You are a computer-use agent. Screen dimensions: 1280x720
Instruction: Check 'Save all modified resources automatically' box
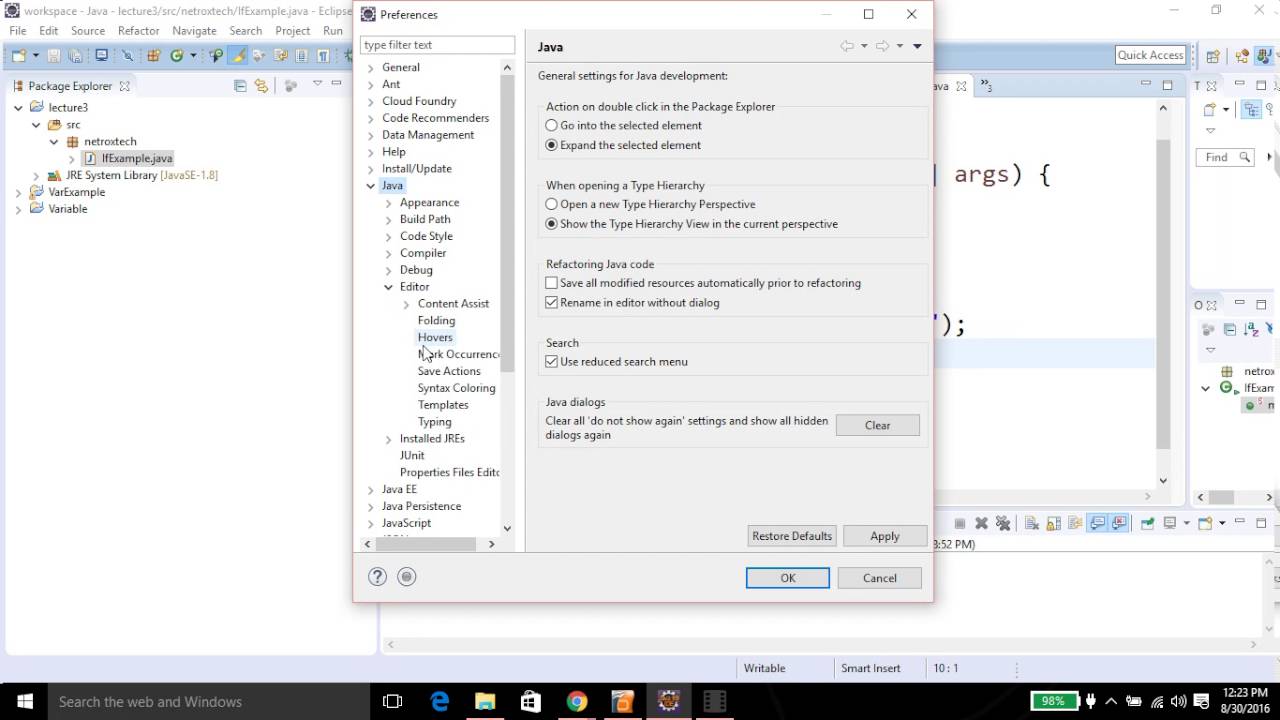click(551, 283)
